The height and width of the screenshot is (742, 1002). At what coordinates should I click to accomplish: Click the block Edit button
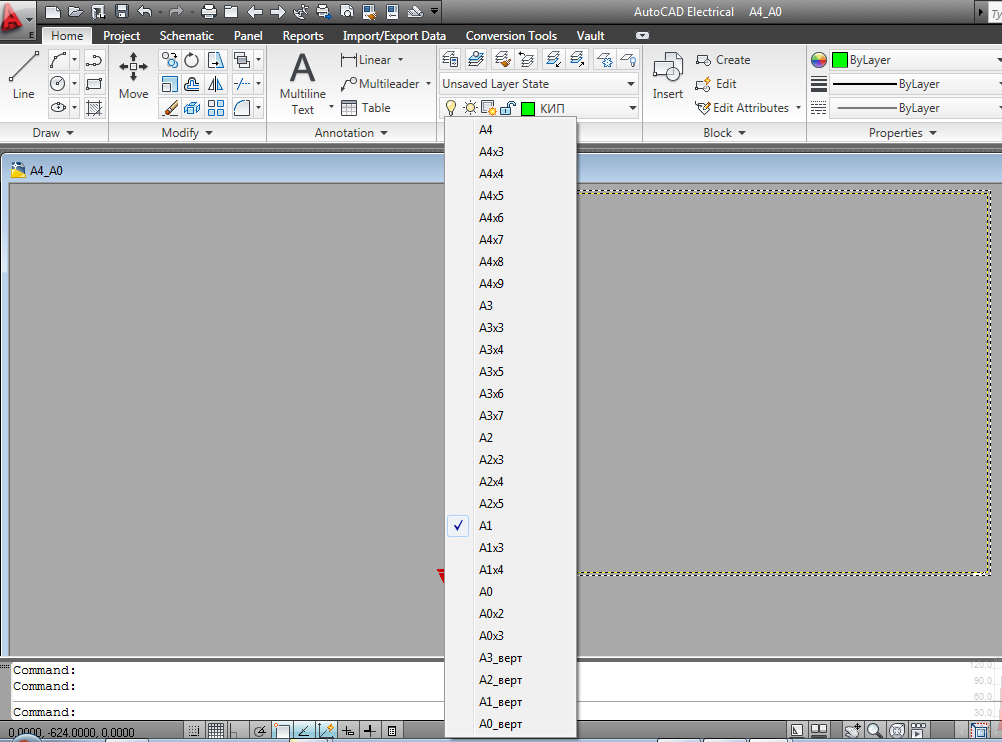[716, 84]
